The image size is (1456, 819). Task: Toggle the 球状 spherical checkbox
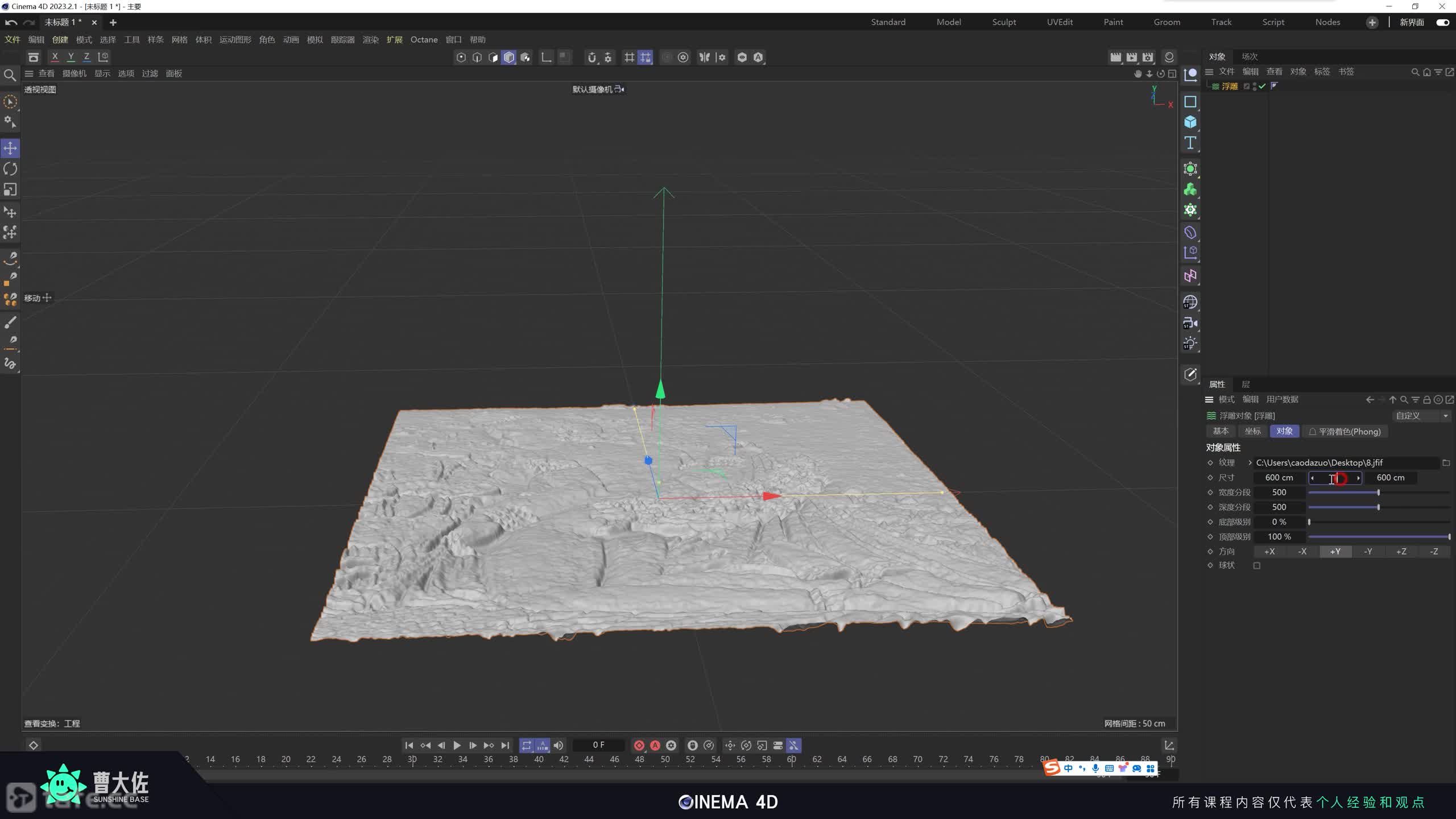click(1257, 565)
